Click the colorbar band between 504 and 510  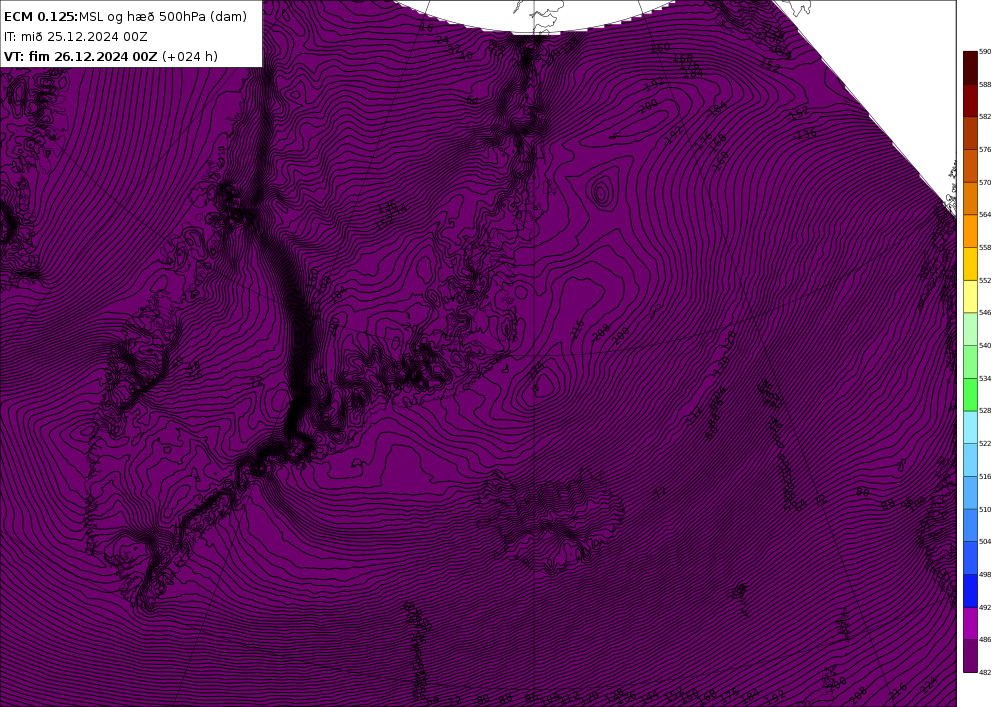pos(970,525)
